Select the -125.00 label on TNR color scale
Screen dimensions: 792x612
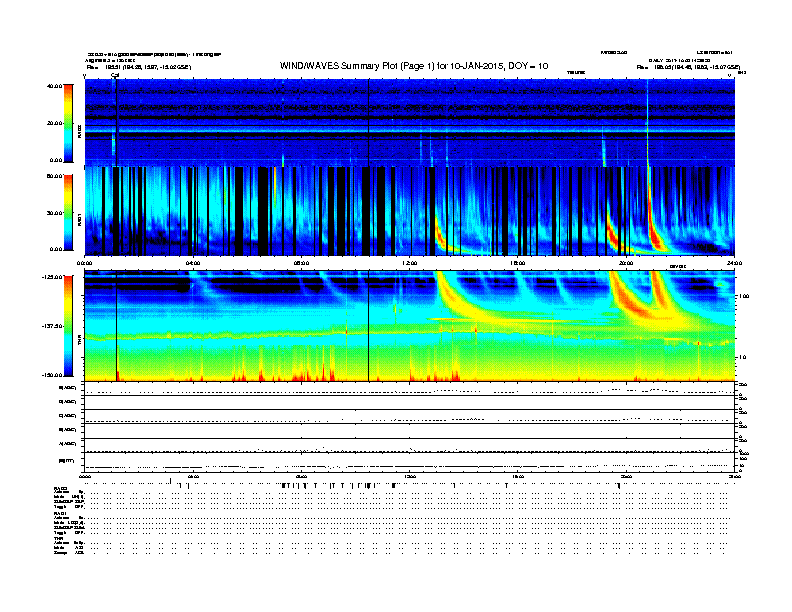(x=53, y=277)
